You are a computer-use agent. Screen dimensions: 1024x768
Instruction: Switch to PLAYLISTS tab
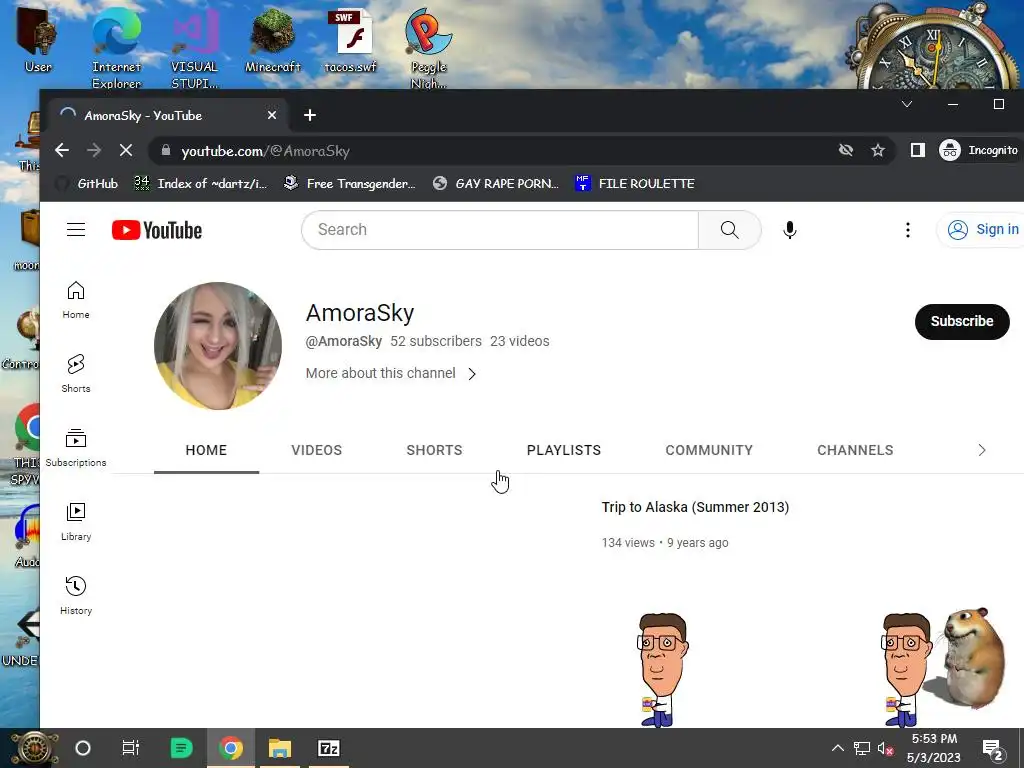point(564,450)
